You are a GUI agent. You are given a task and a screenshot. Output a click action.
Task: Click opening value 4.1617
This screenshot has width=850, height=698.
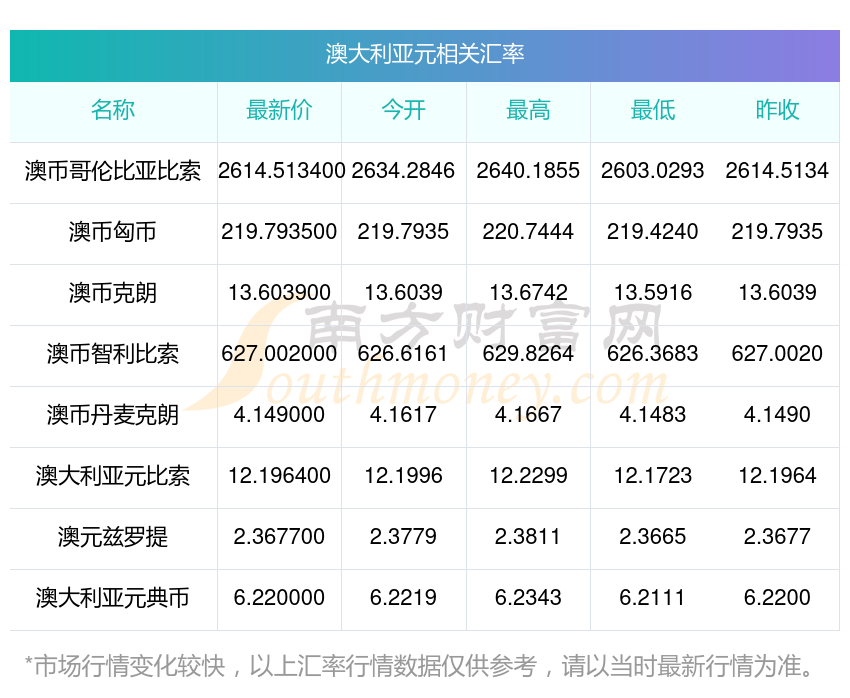(403, 415)
